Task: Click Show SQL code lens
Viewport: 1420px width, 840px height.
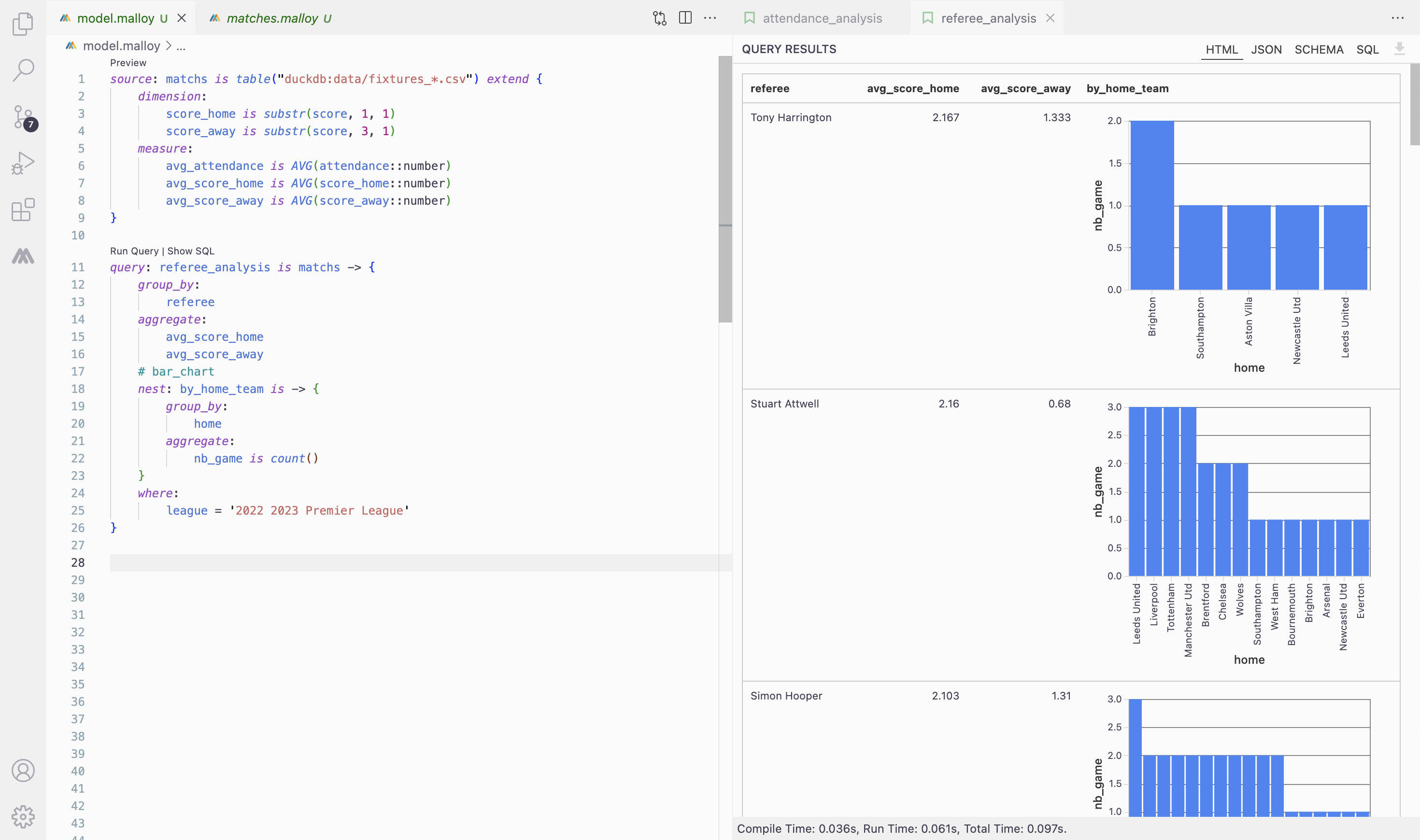Action: 191,251
